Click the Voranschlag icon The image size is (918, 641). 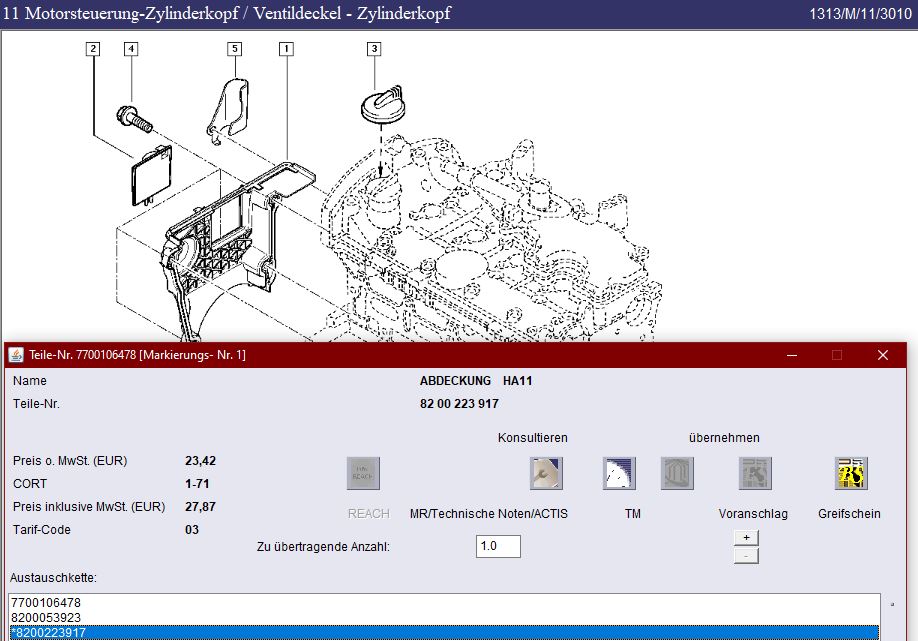755,473
